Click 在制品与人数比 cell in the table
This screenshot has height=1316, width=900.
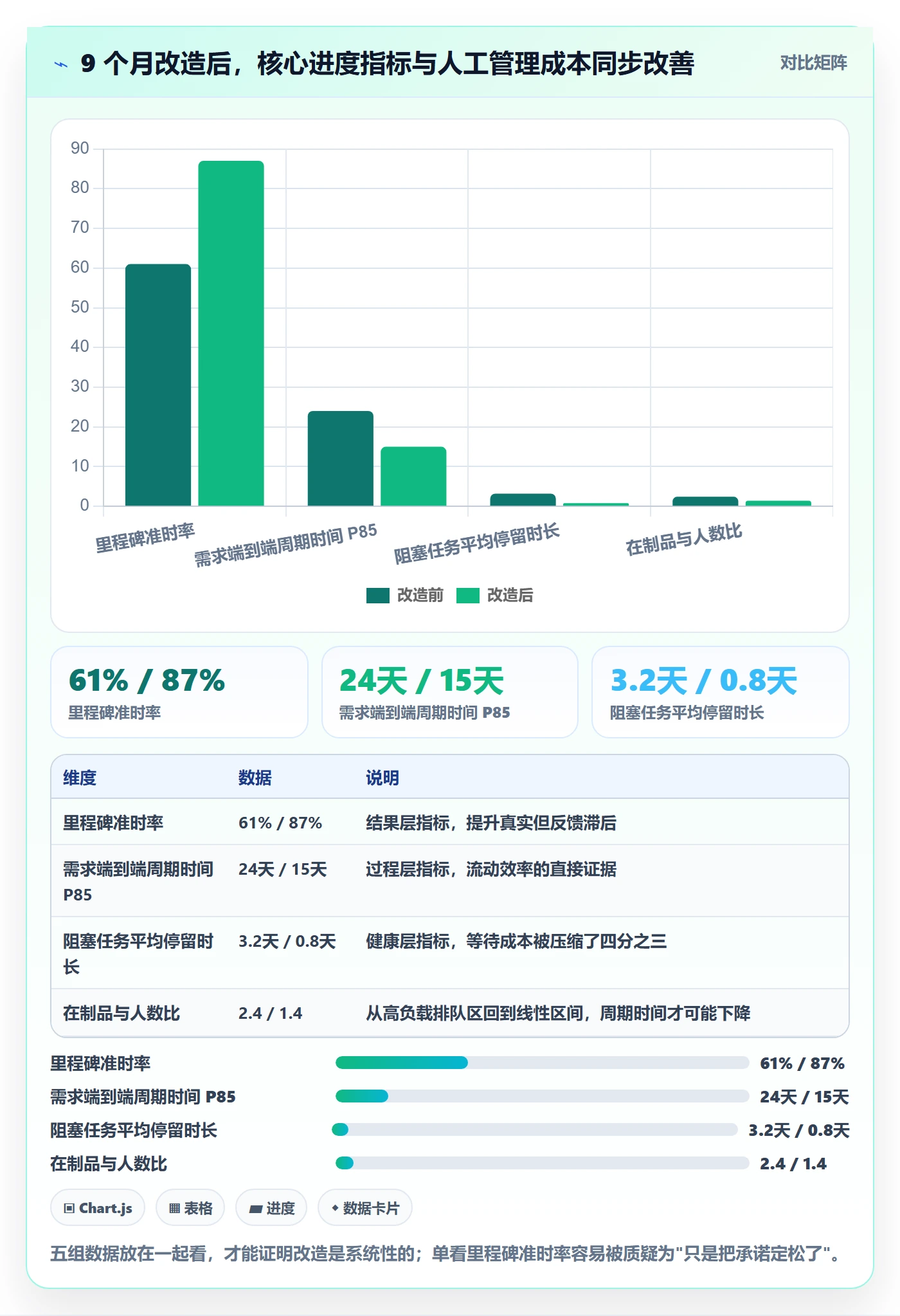122,1013
